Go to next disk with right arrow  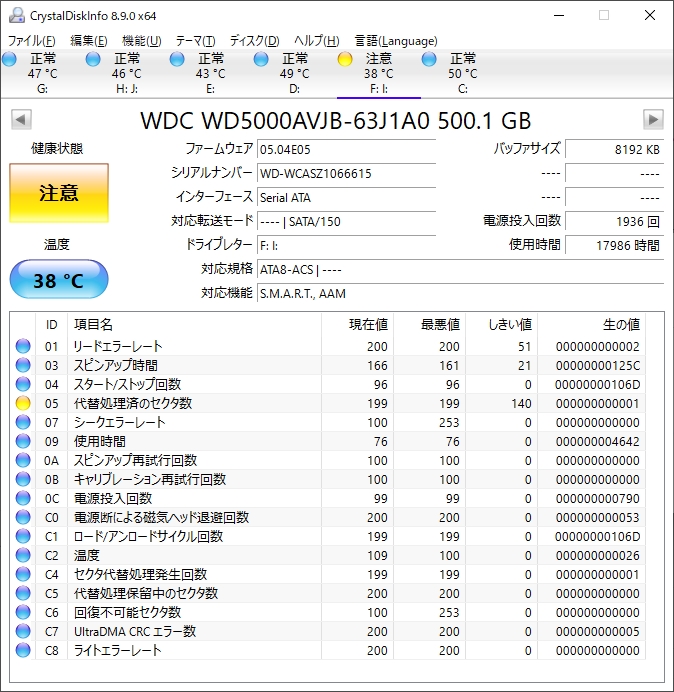653,119
